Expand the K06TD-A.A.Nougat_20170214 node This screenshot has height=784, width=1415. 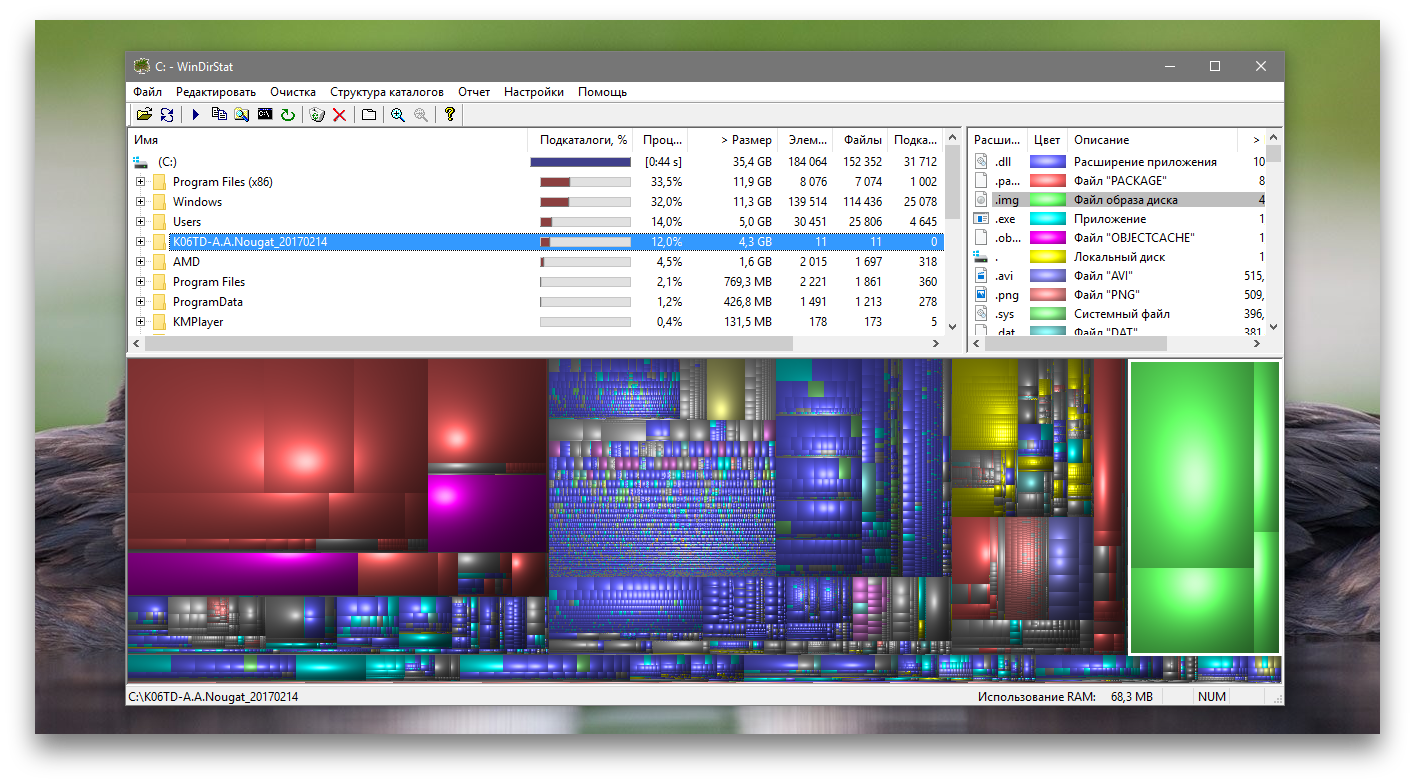[140, 242]
